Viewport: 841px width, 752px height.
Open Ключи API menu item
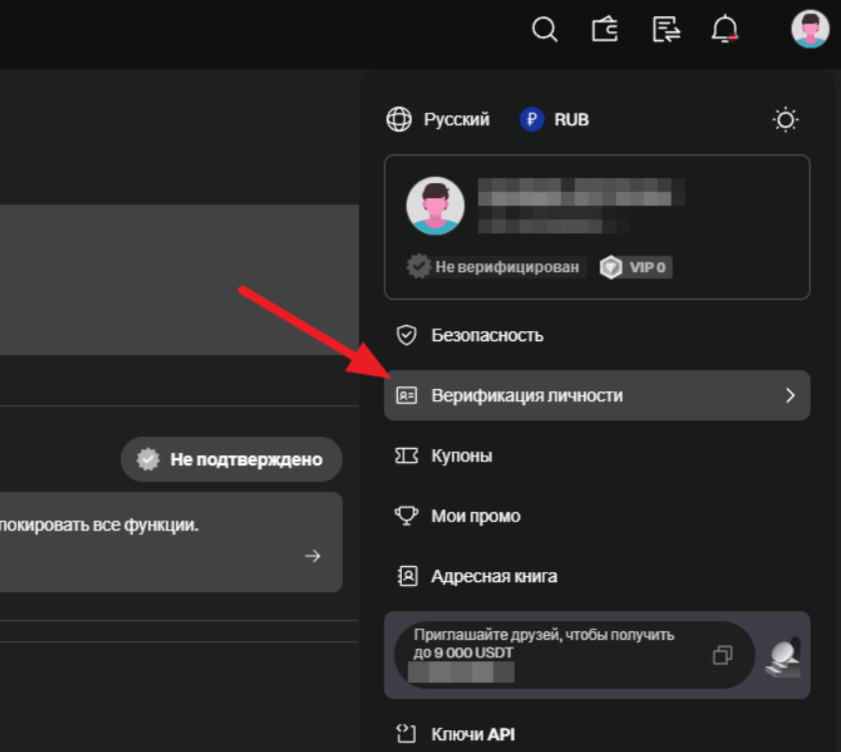click(x=472, y=734)
